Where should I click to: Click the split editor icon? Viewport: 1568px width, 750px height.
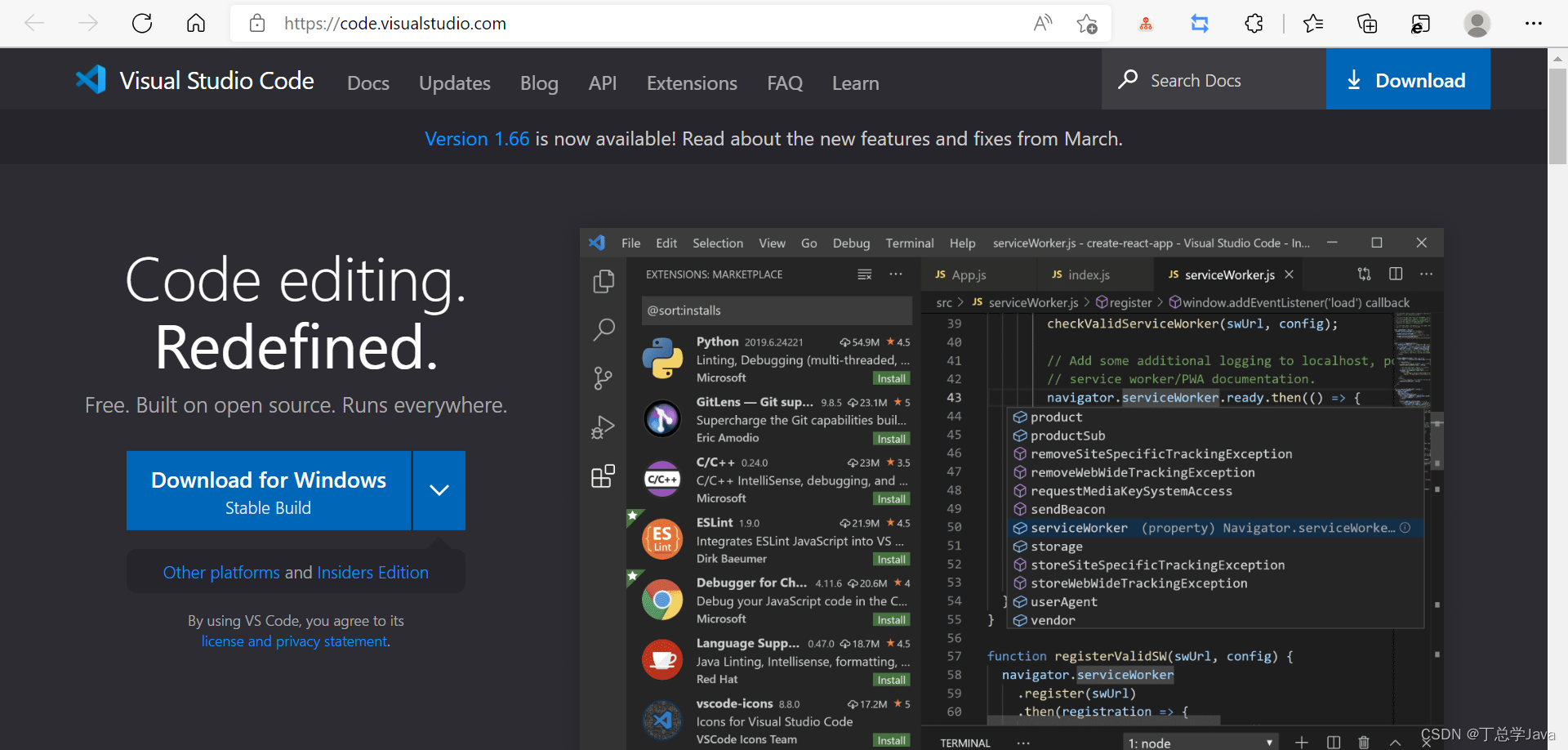(1396, 274)
